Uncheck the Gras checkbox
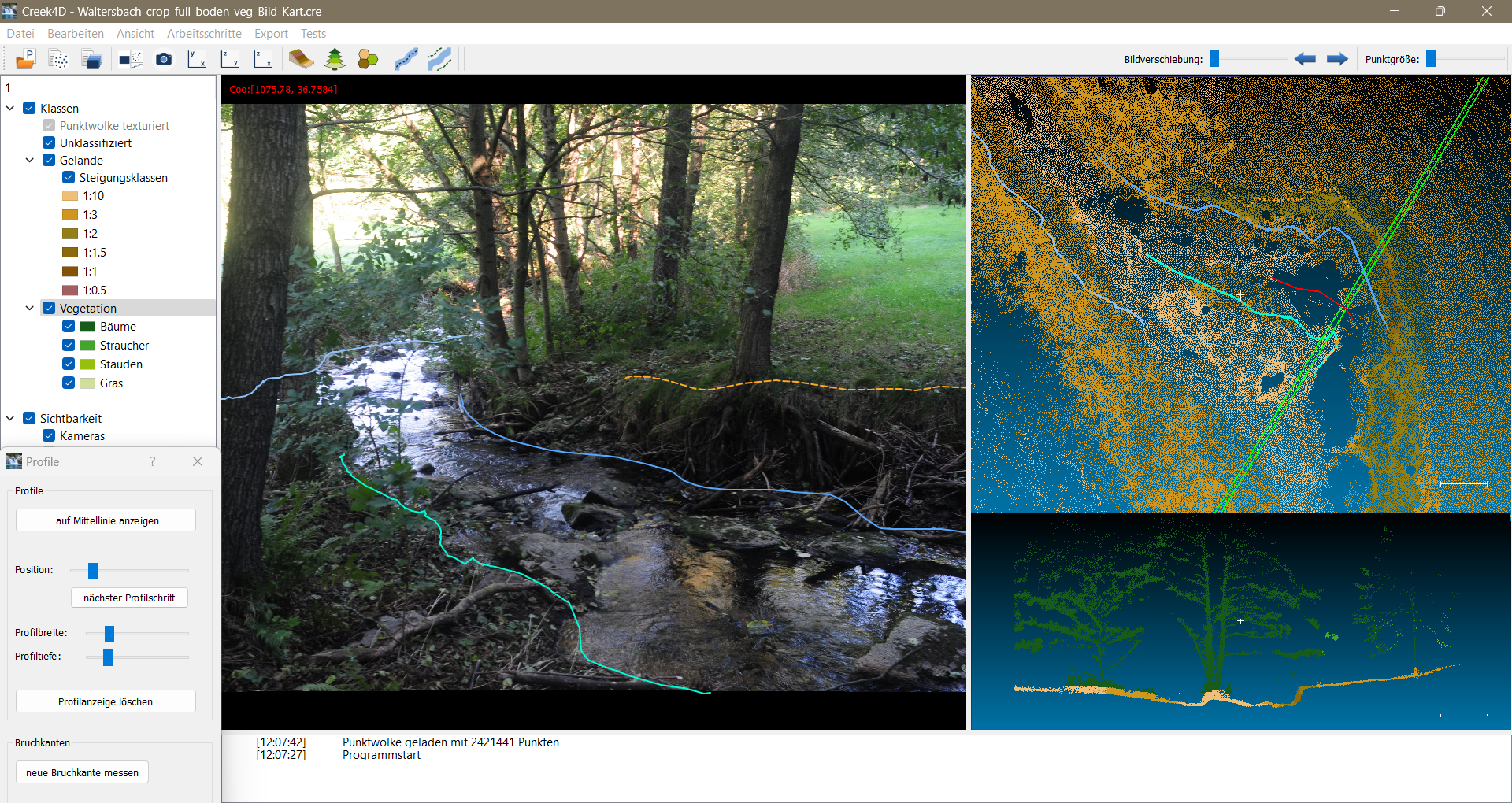Screen dimensions: 1512x803 69,383
